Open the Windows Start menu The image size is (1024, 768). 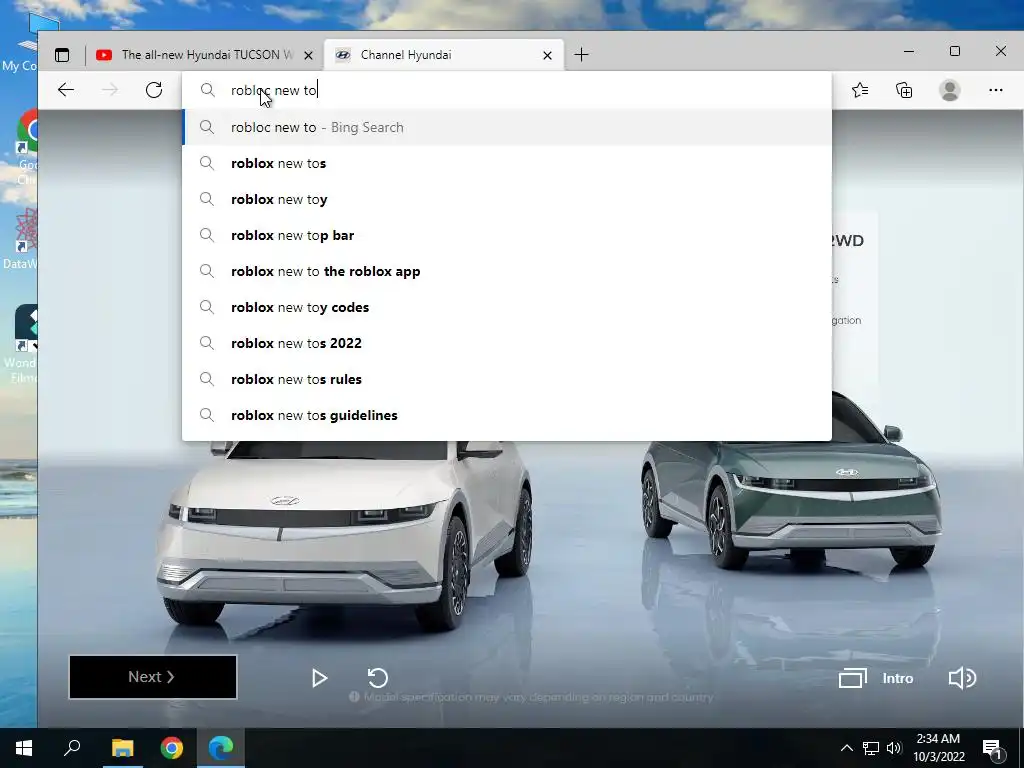click(x=24, y=748)
